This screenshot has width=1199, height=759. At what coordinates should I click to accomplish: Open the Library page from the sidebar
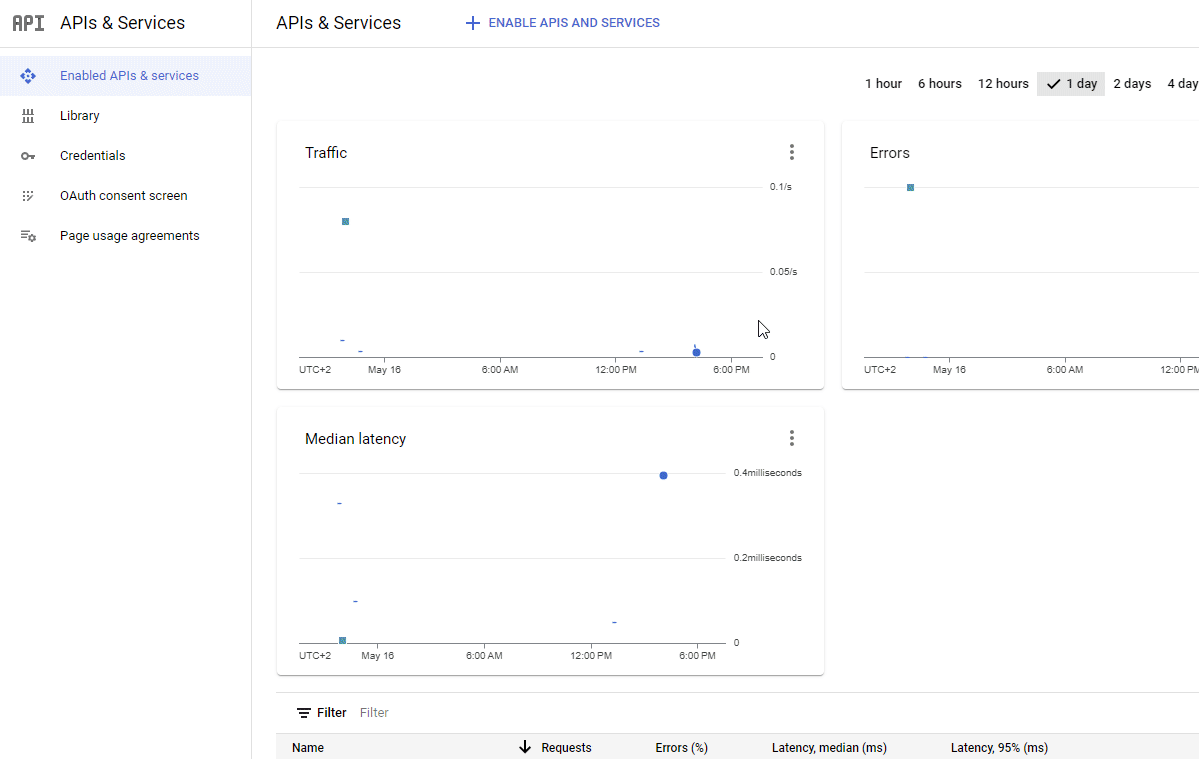pyautogui.click(x=79, y=115)
